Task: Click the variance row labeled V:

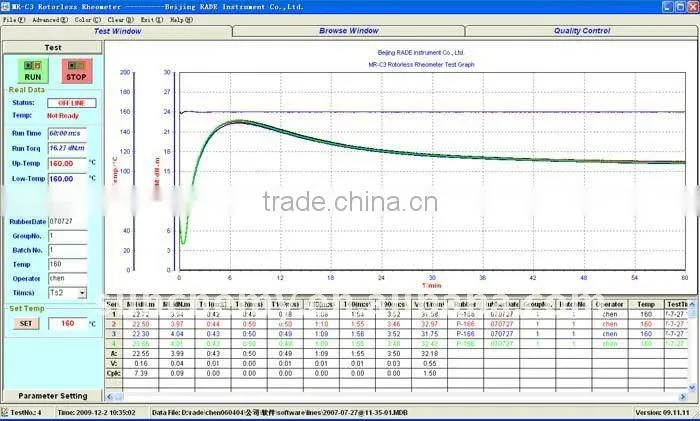Action: pos(113,363)
